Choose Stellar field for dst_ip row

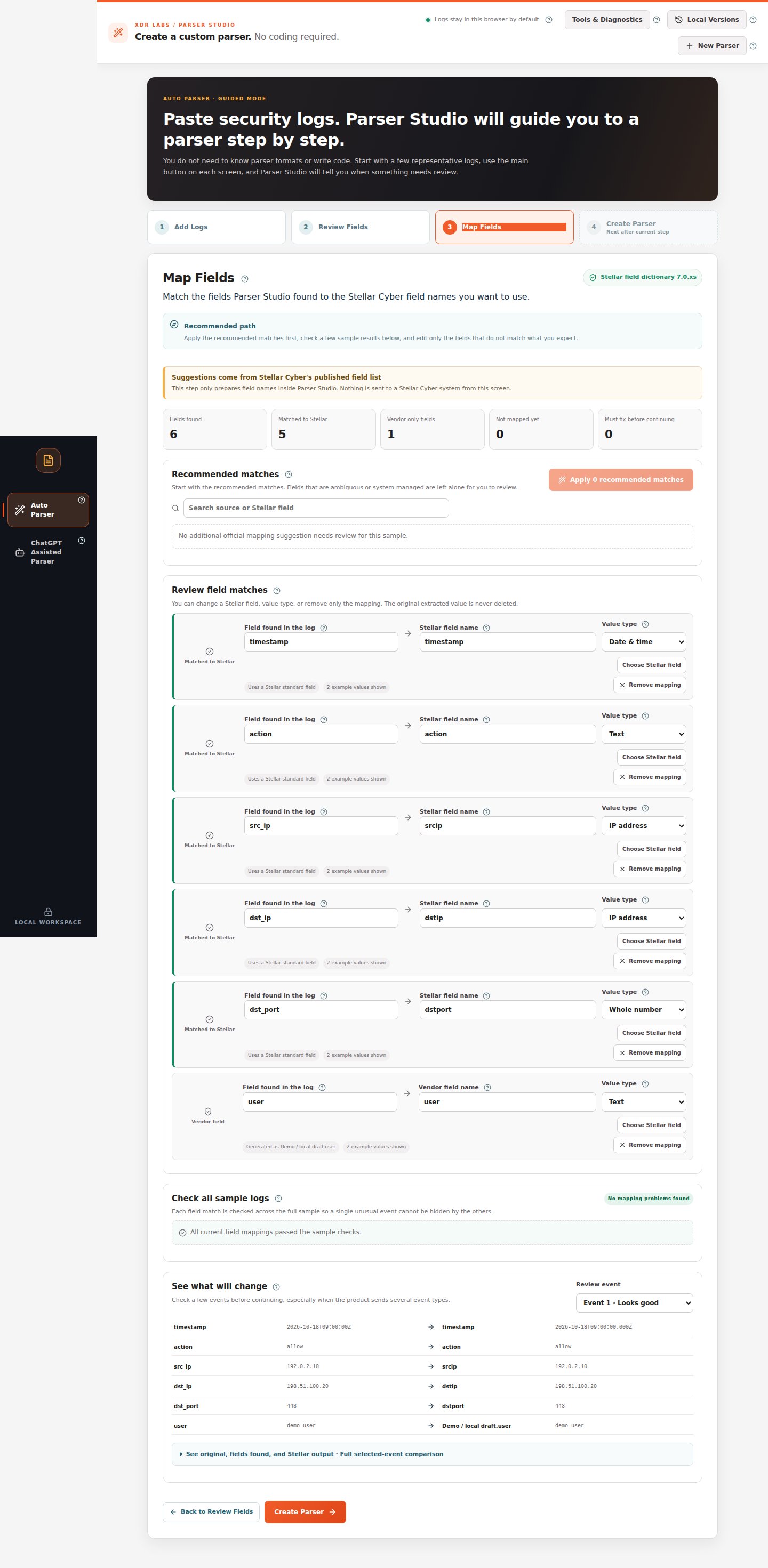coord(651,941)
